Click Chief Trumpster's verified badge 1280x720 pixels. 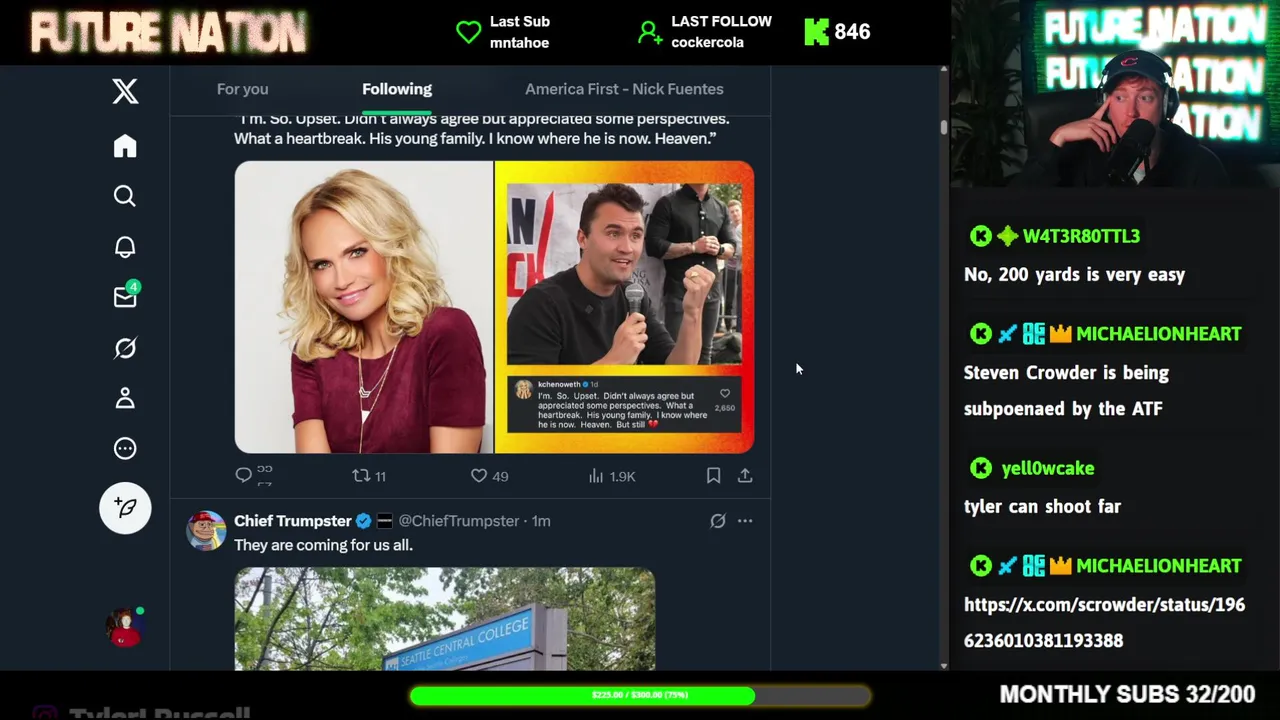(364, 521)
